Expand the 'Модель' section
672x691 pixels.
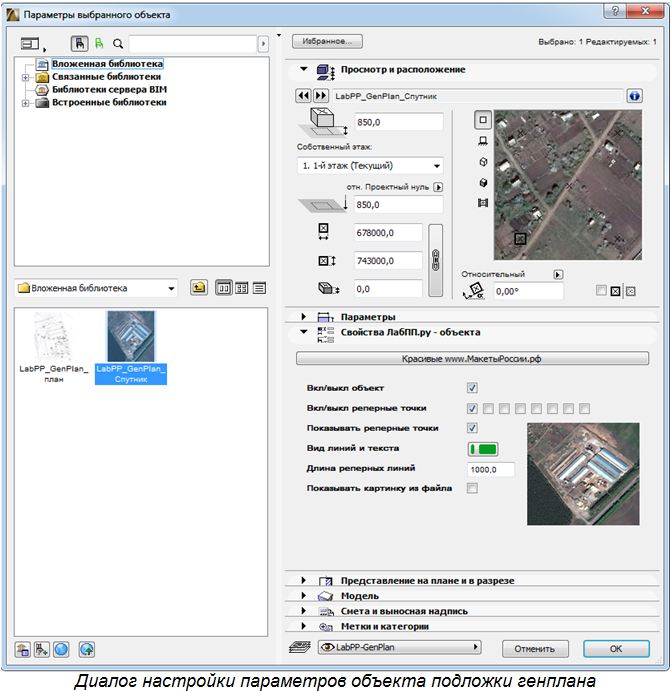point(304,595)
